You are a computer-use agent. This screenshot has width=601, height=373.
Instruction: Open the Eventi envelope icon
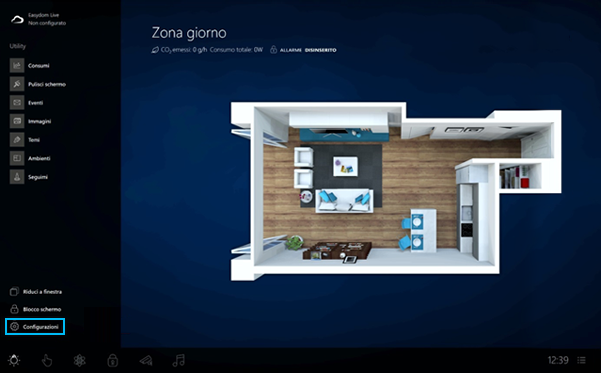pos(17,103)
